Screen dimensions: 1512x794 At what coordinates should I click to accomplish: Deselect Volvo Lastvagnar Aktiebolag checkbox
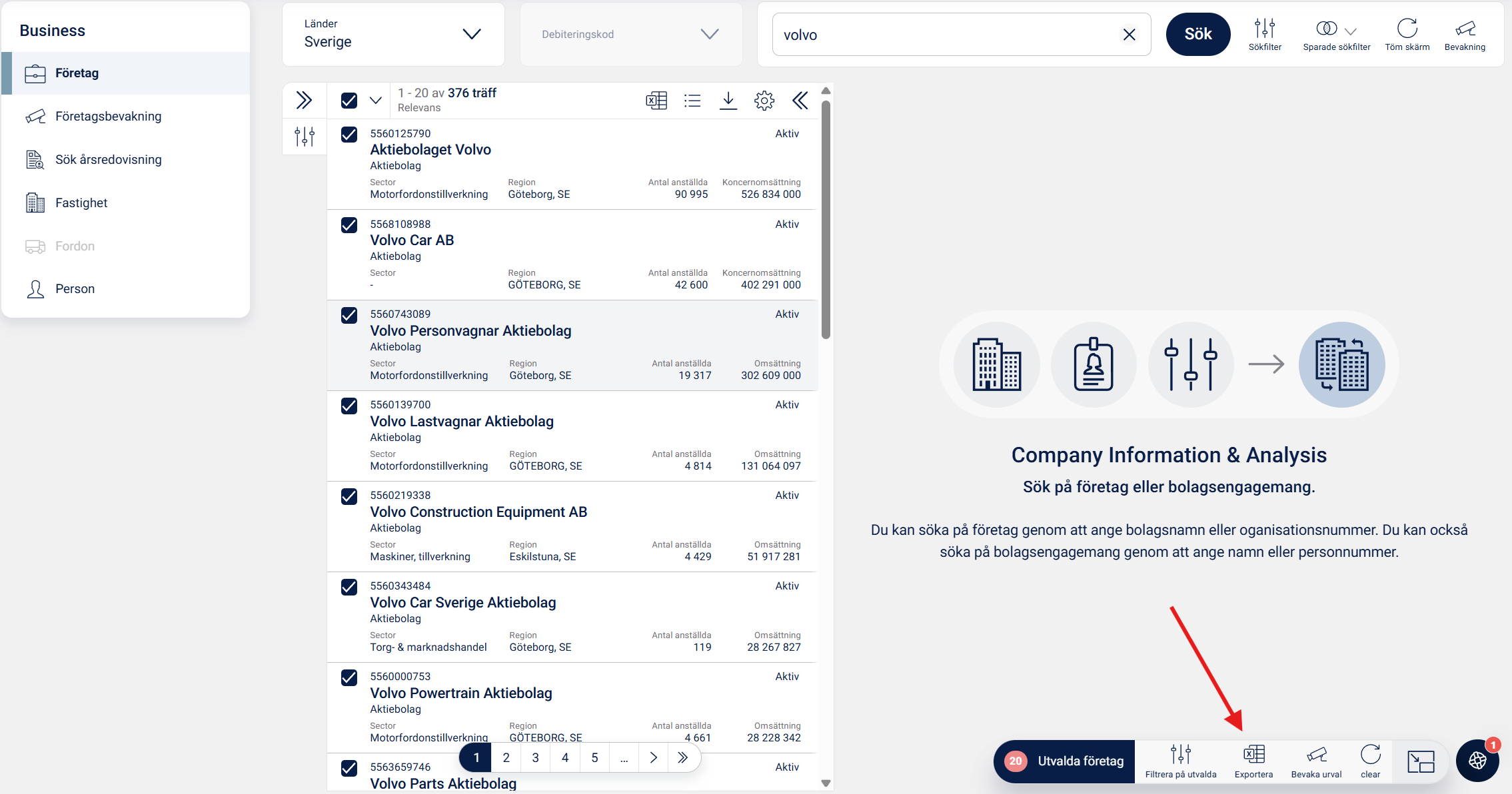point(349,406)
